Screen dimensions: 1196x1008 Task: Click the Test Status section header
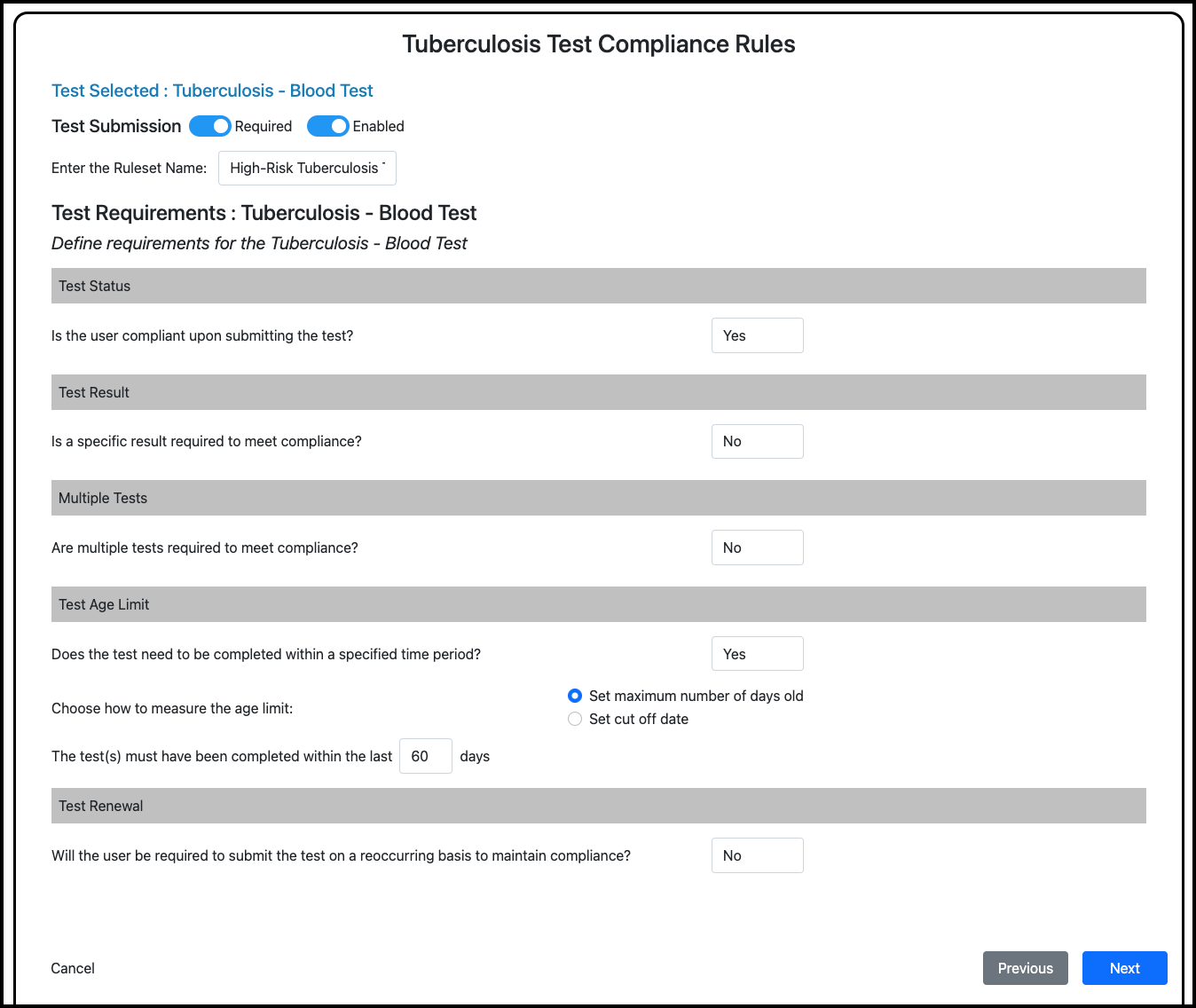tap(598, 286)
